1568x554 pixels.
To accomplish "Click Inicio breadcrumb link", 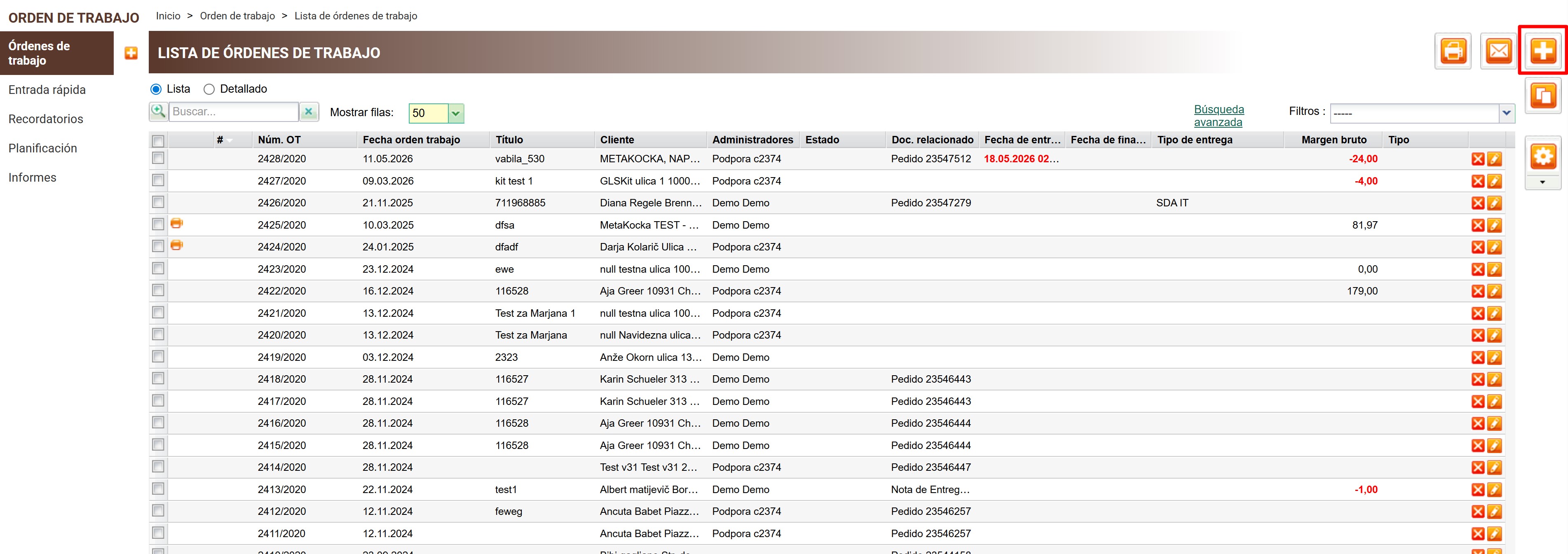I will (x=168, y=16).
